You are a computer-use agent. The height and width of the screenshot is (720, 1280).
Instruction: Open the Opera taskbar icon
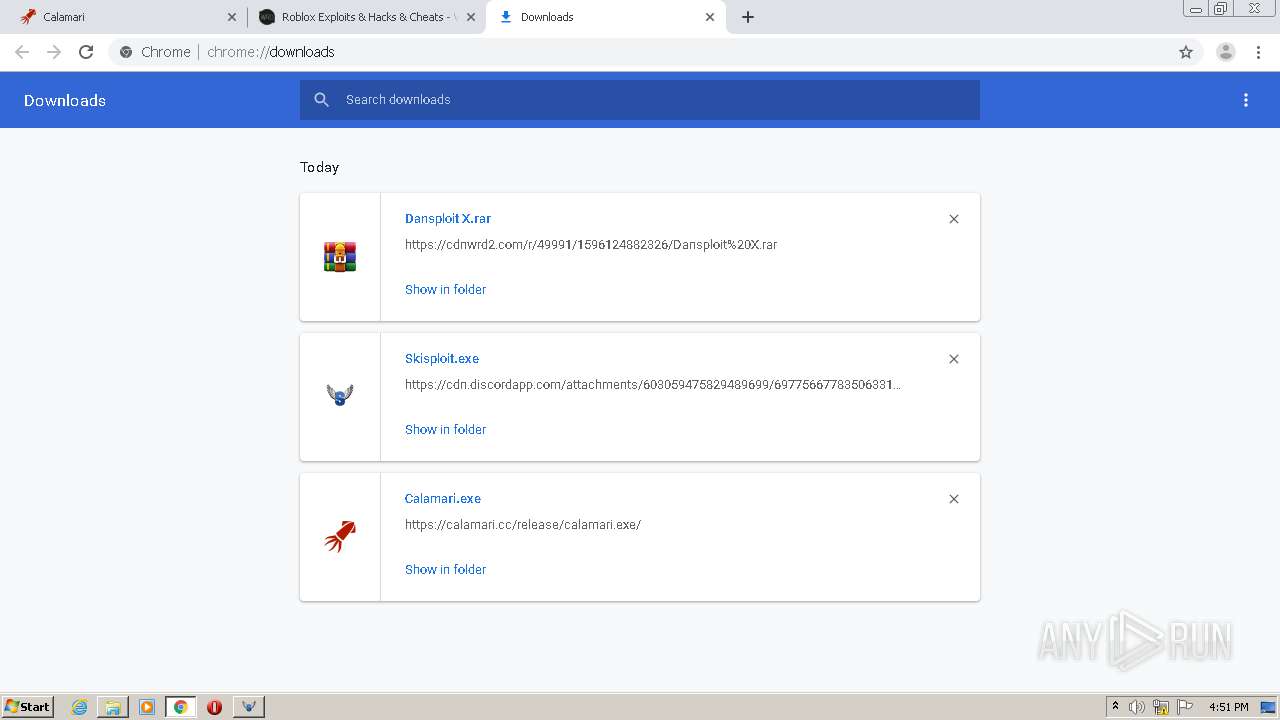(214, 707)
